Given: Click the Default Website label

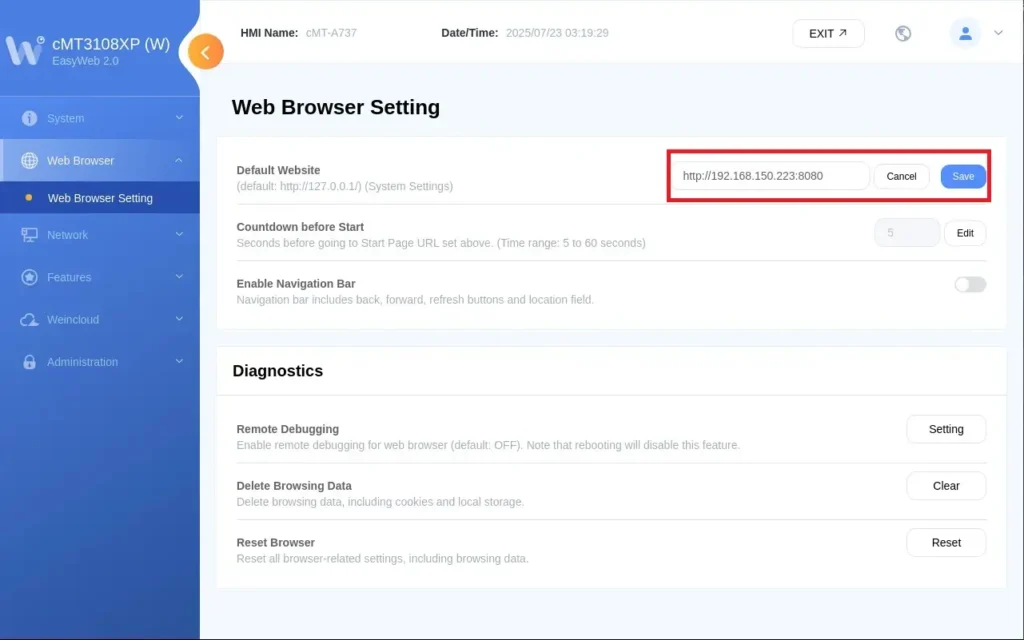Looking at the screenshot, I should click(x=278, y=170).
